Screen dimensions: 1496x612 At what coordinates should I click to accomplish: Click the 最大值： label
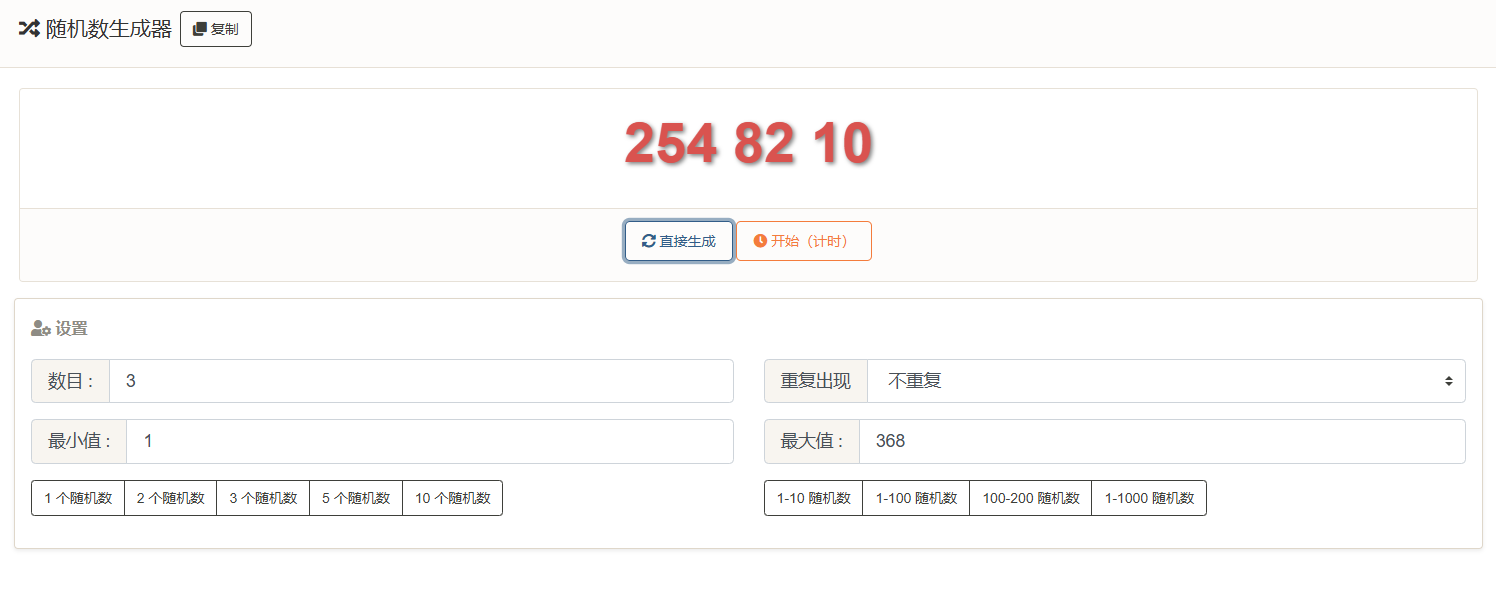pyautogui.click(x=812, y=441)
